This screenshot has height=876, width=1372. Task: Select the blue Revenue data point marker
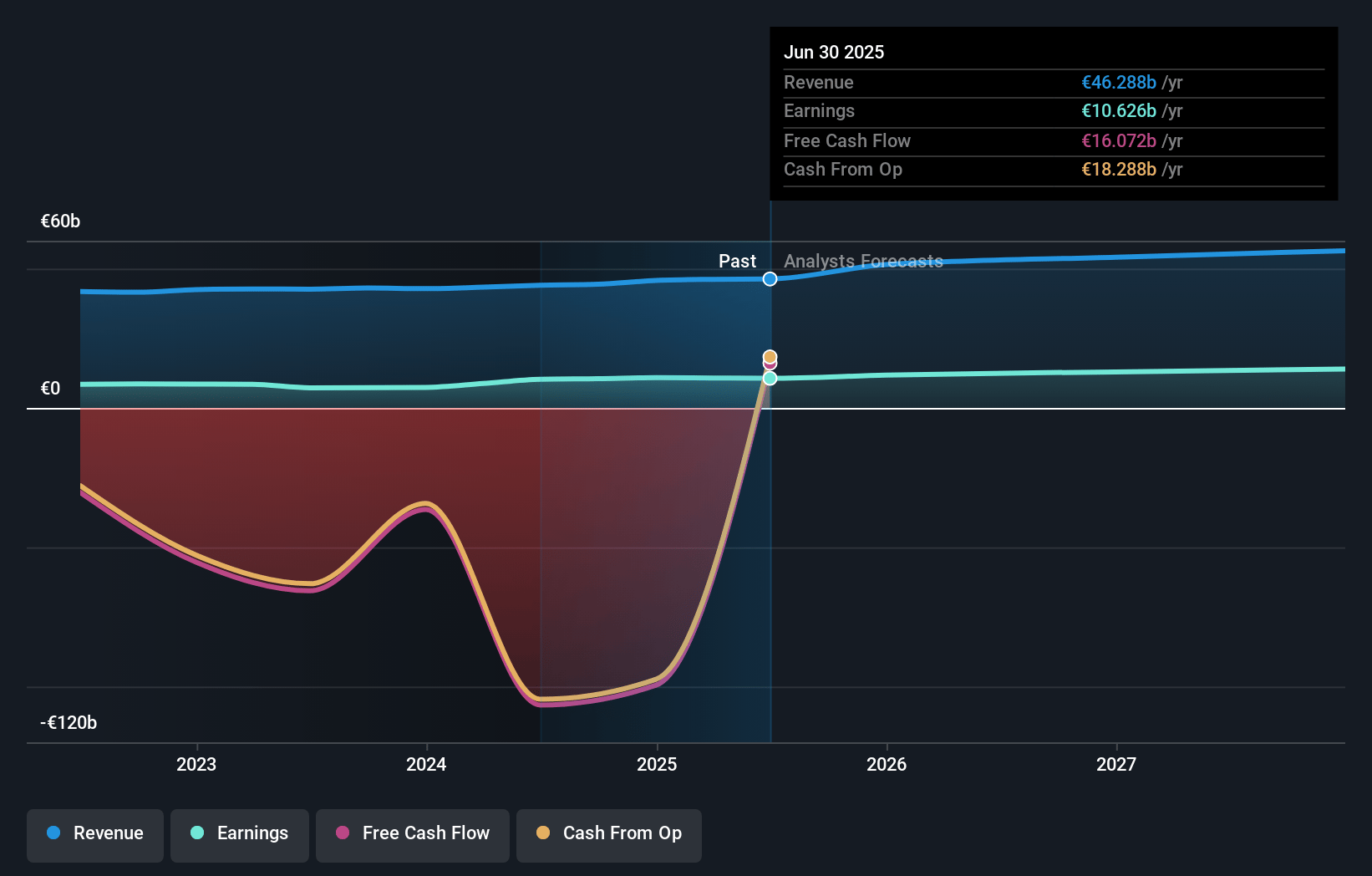770,279
